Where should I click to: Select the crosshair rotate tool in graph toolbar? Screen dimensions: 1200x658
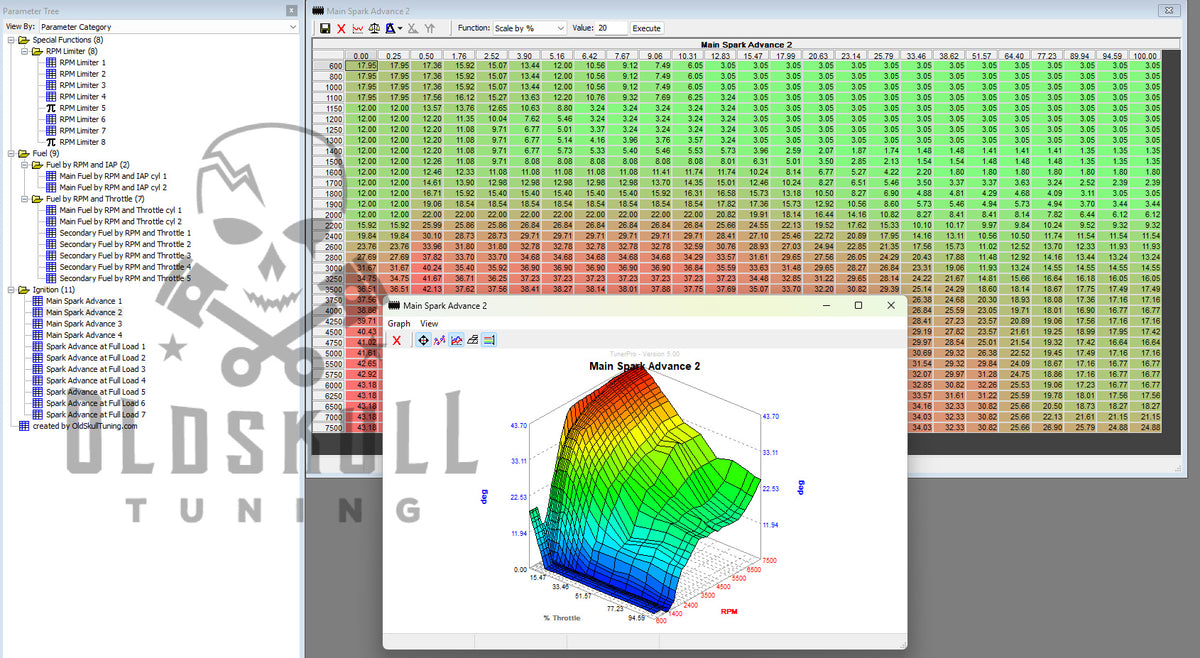pyautogui.click(x=423, y=340)
